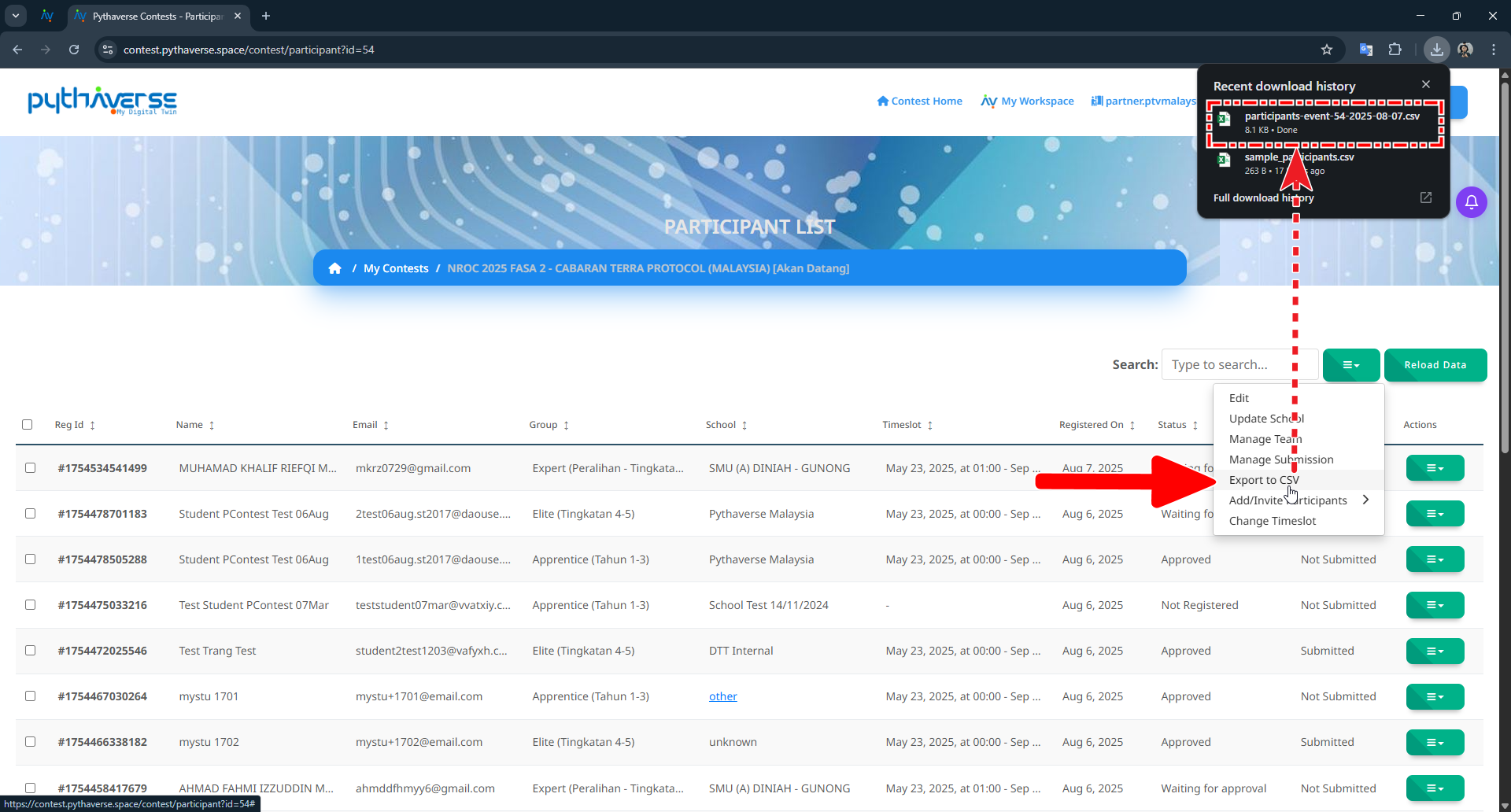1511x812 pixels.
Task: Check the AHMAD FAHMI IZZUDDIN row
Action: [x=31, y=788]
